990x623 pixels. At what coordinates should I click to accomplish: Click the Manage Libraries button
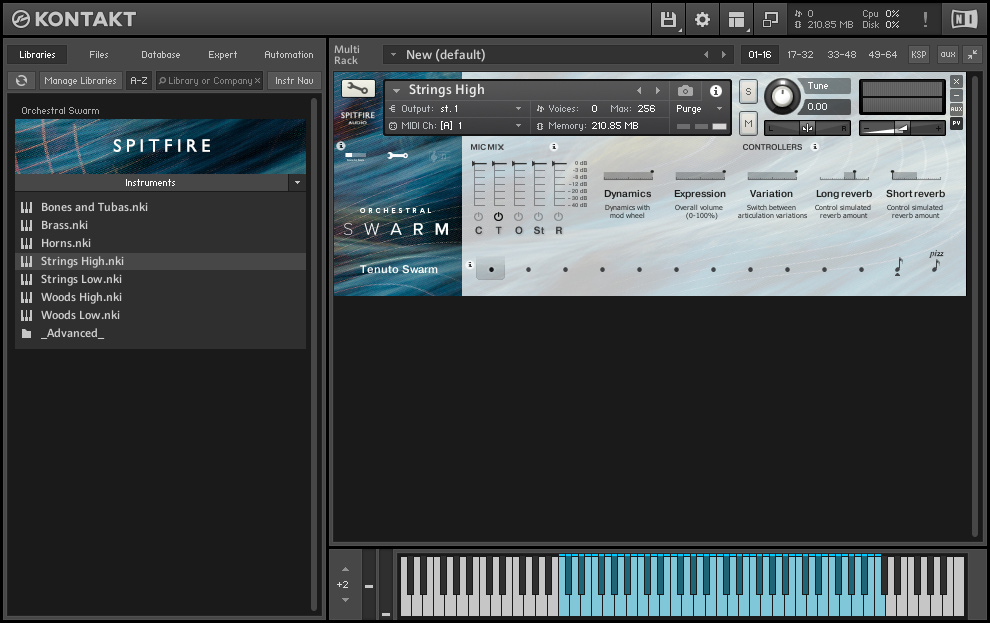click(81, 81)
